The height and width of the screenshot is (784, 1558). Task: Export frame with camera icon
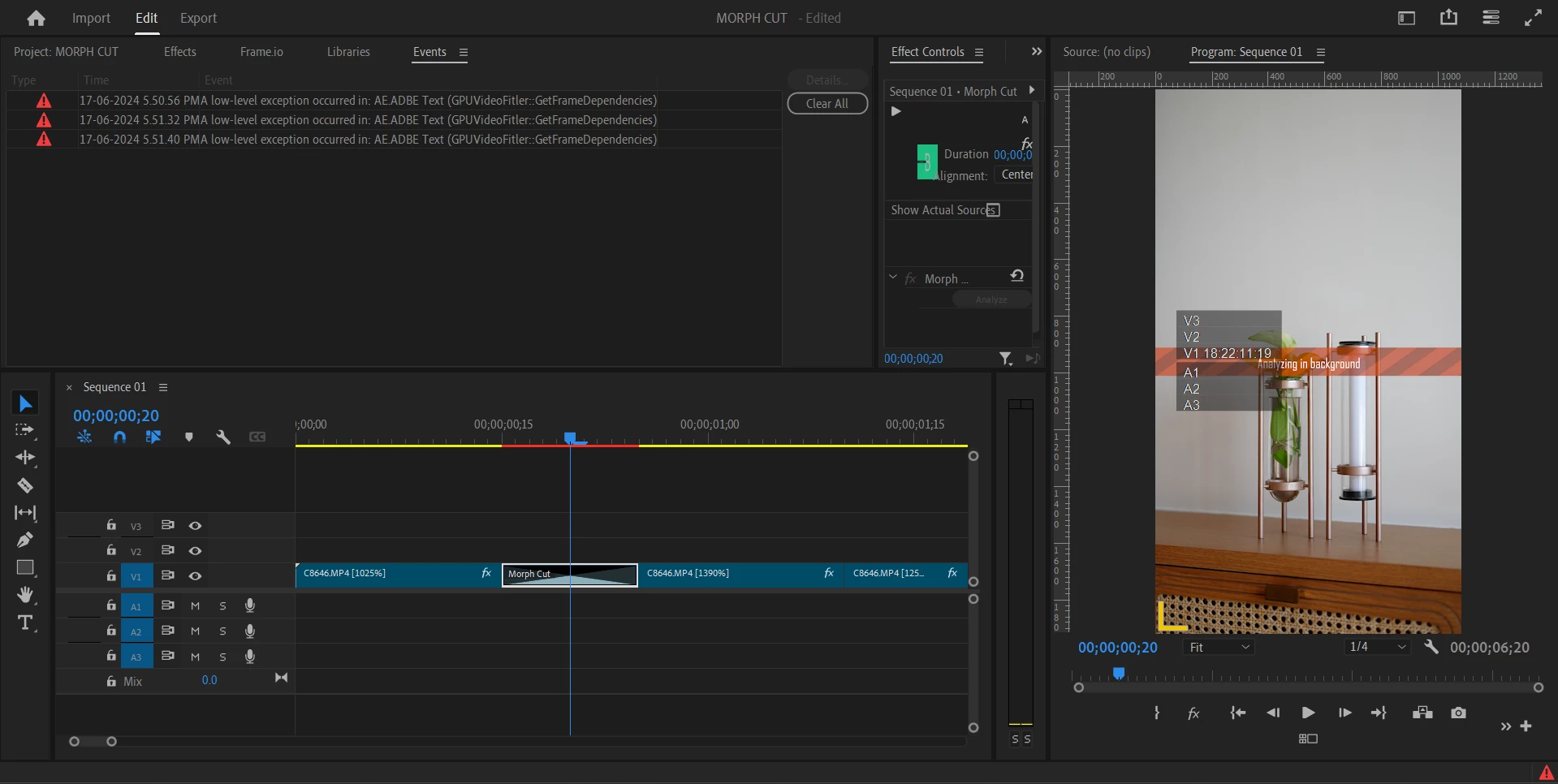click(1459, 713)
